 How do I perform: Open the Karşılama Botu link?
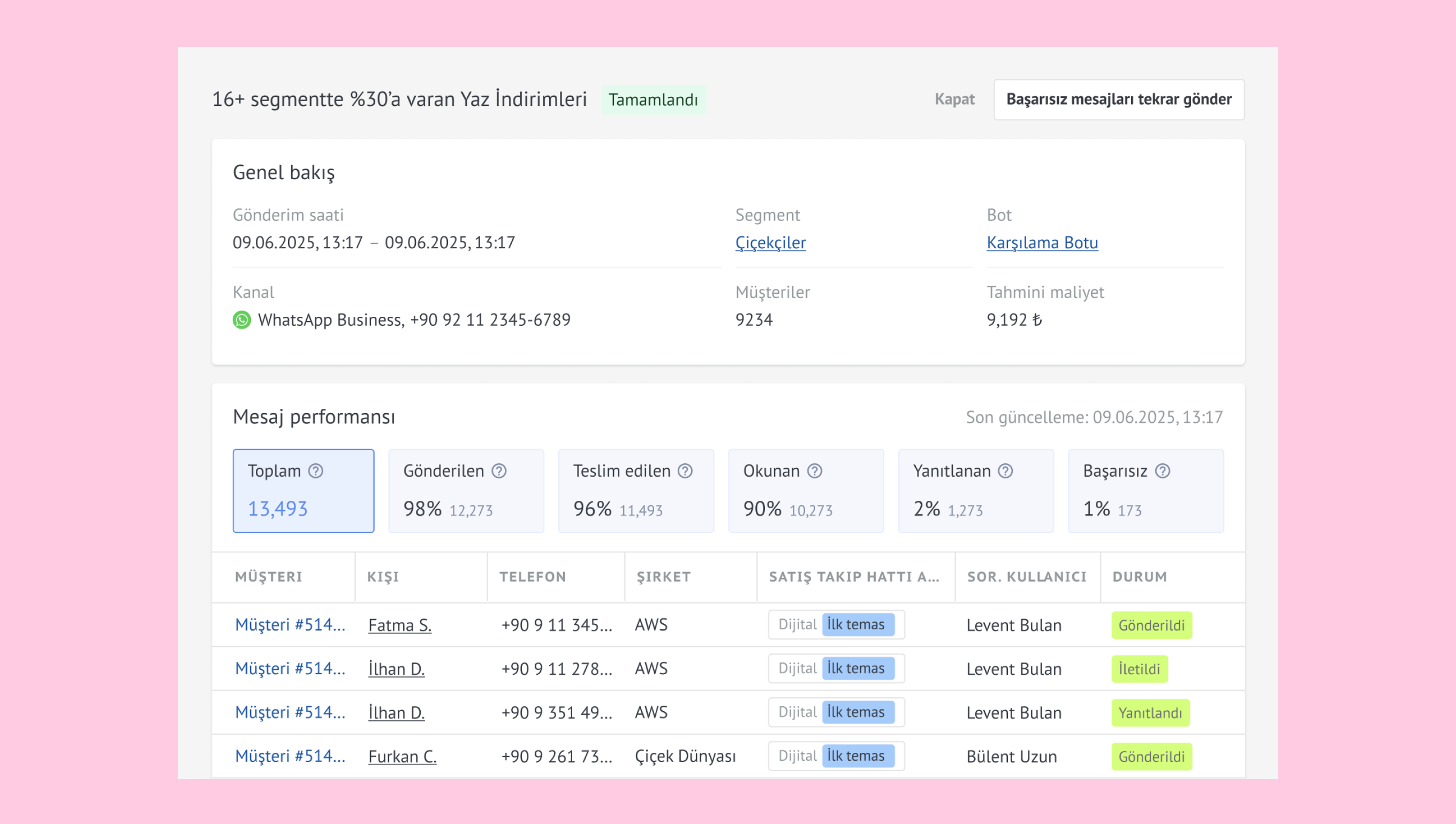[1042, 243]
